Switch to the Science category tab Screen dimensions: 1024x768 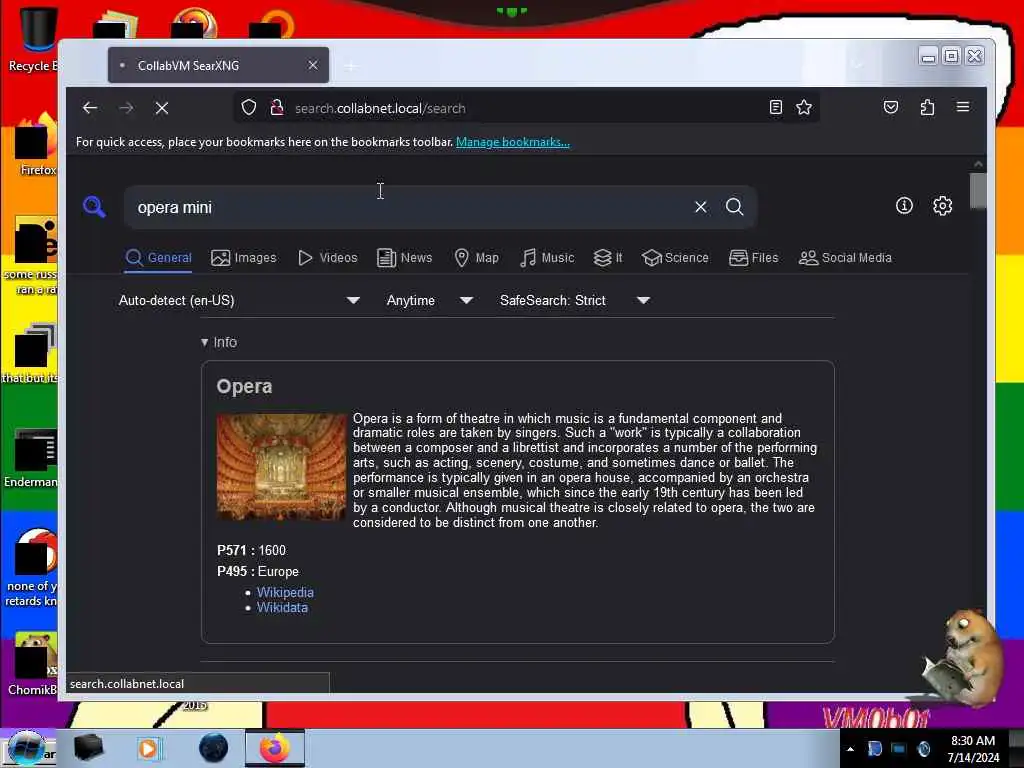coord(675,258)
